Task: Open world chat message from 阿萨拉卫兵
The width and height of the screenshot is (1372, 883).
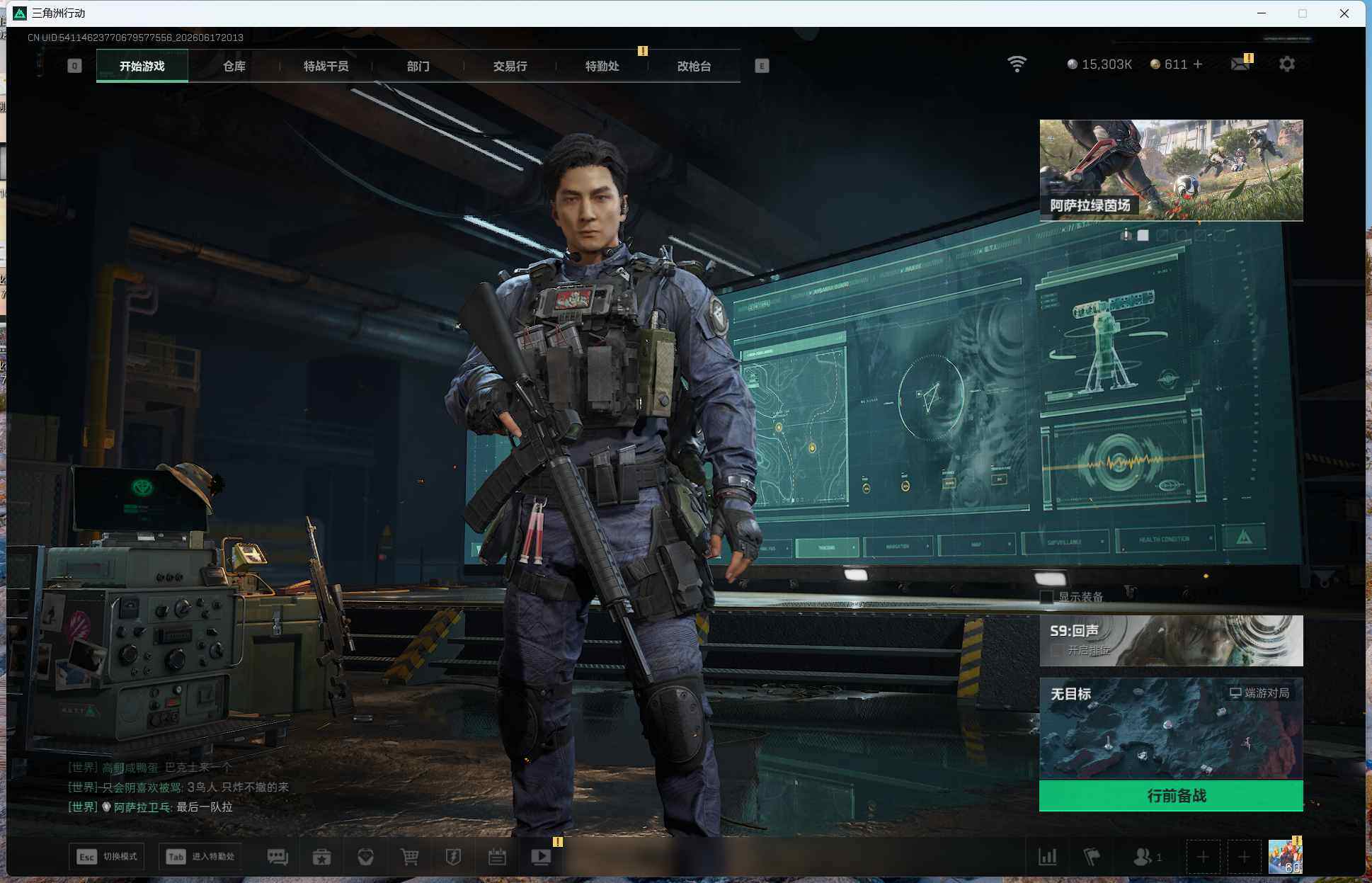Action: pos(150,807)
